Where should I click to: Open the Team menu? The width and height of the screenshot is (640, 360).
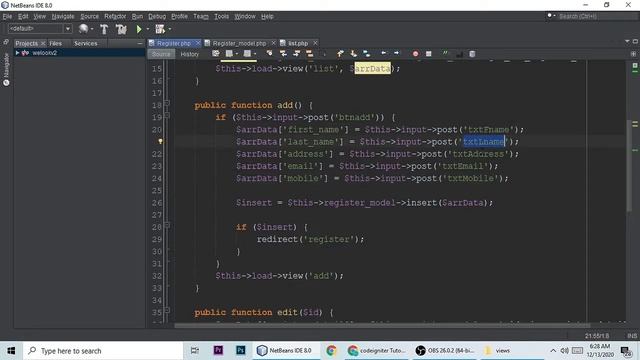201,16
